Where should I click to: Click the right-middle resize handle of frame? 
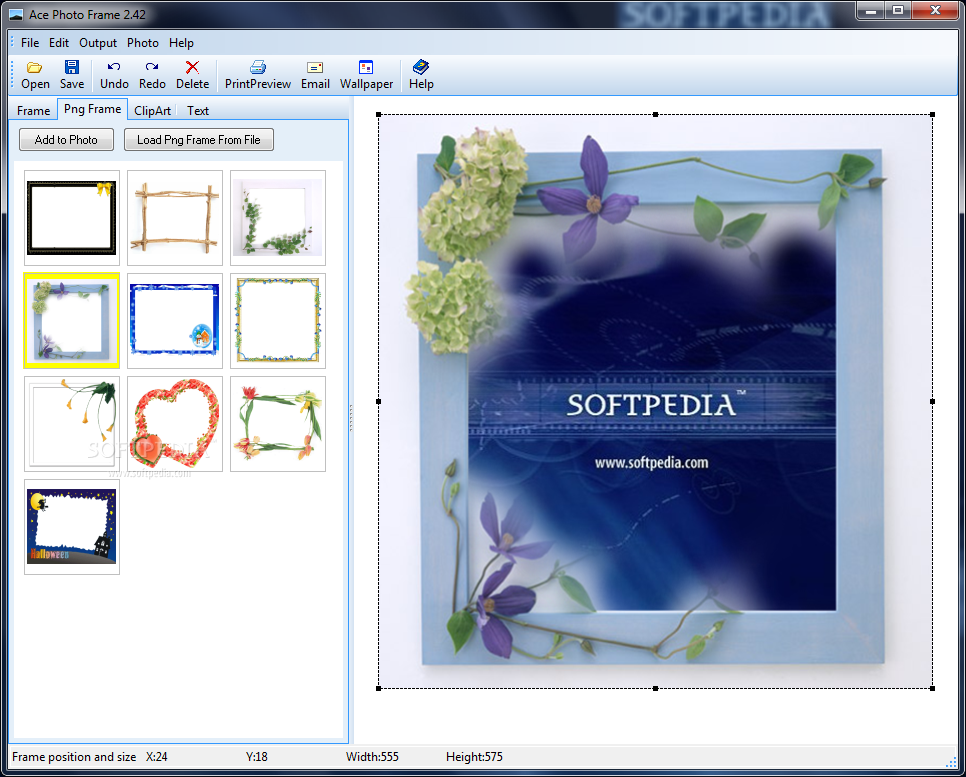[x=932, y=401]
